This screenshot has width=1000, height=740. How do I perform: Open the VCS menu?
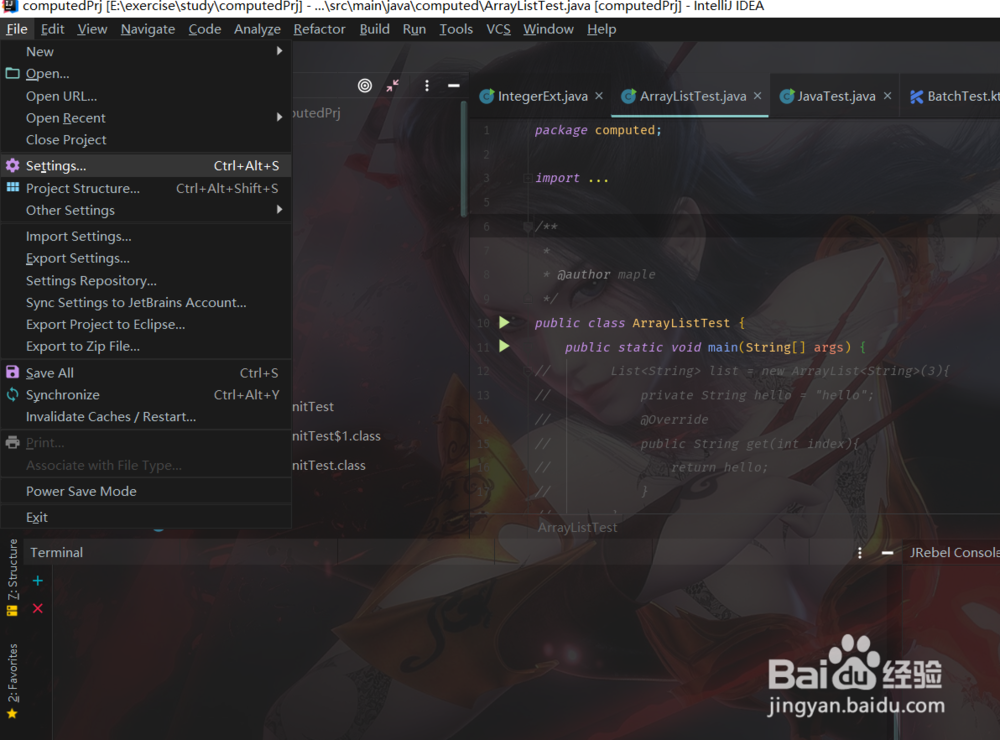click(498, 29)
